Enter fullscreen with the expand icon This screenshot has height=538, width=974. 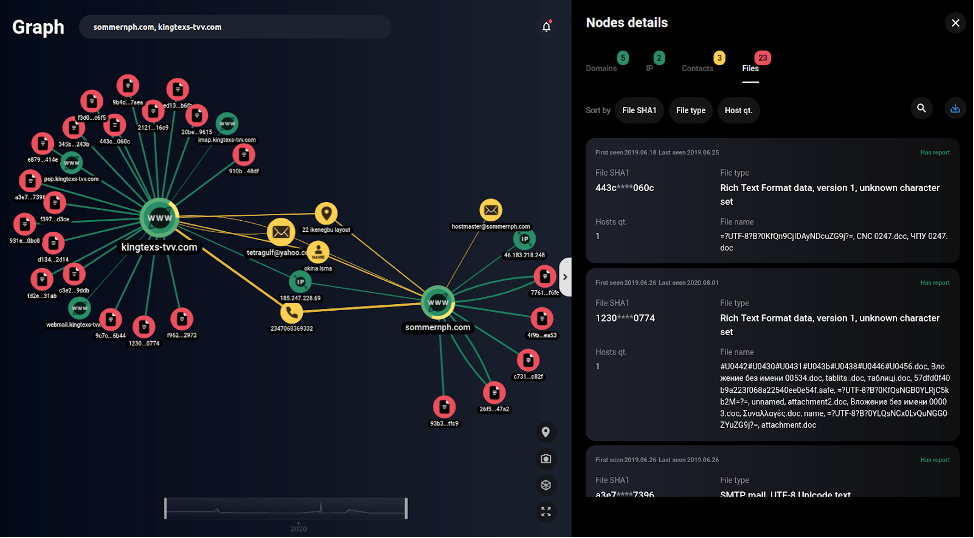coord(546,511)
